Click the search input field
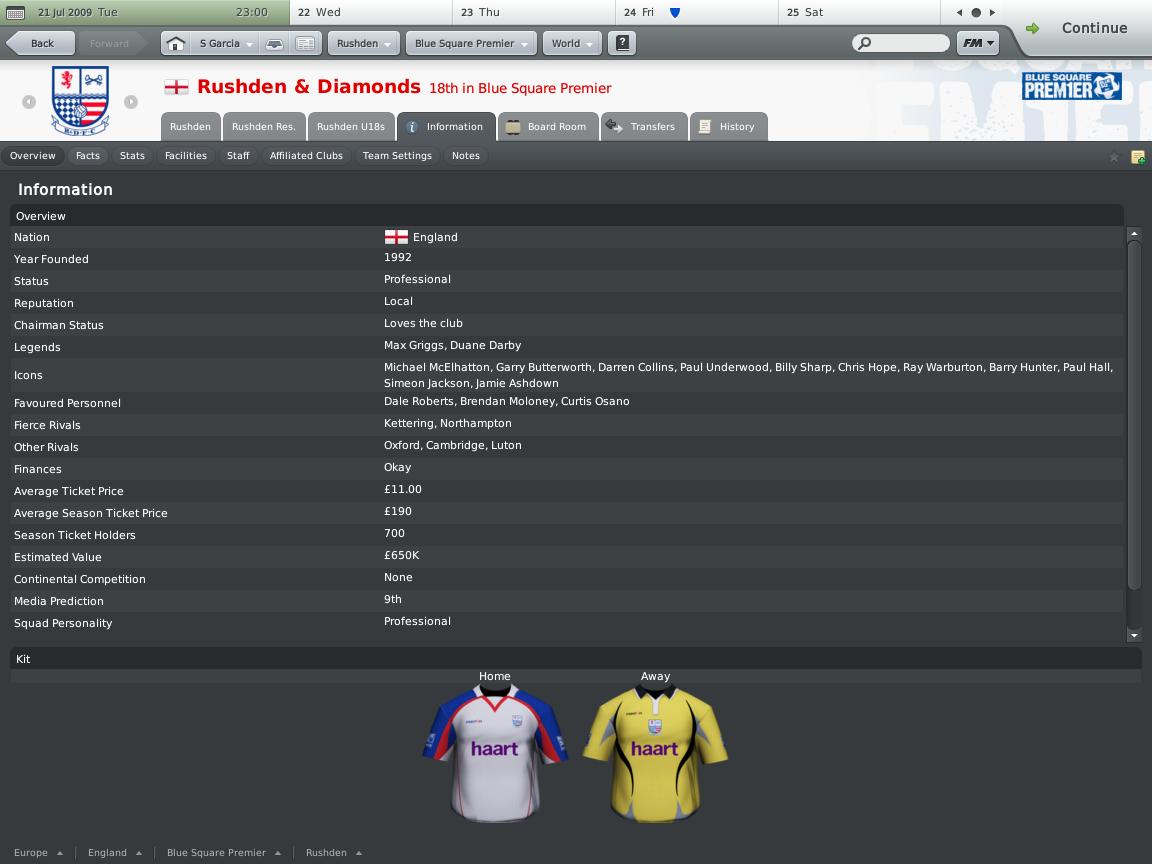 [901, 43]
